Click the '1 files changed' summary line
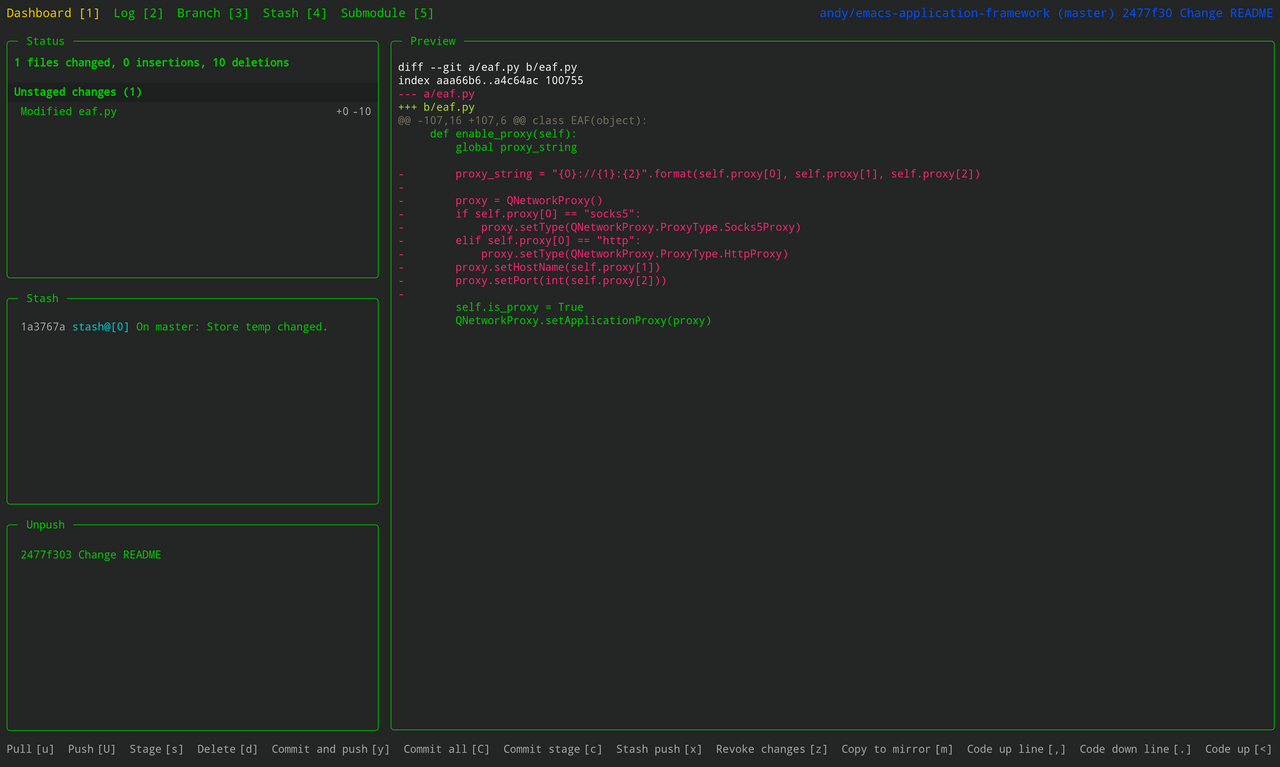 coord(152,62)
